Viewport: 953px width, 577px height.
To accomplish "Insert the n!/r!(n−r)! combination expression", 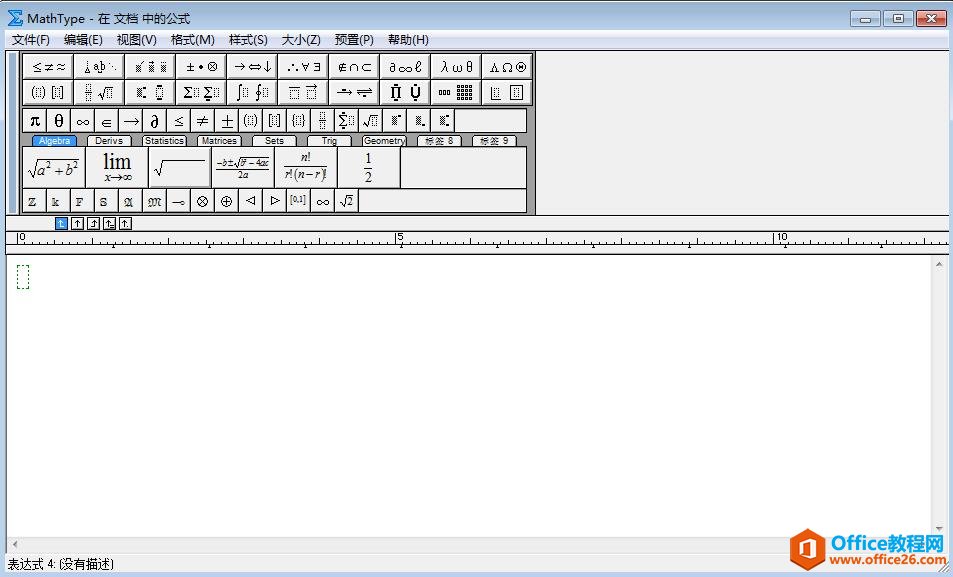I will [x=306, y=168].
